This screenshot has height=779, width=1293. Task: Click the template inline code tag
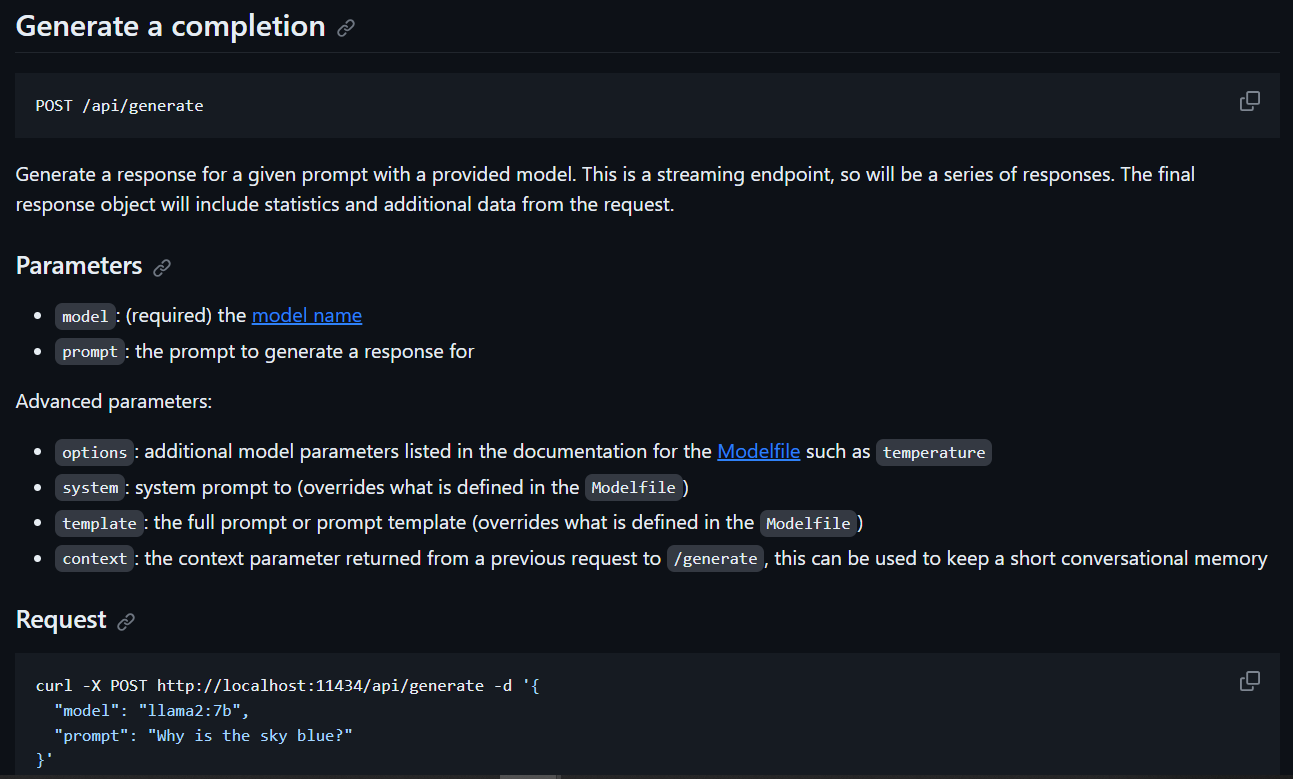tap(99, 523)
